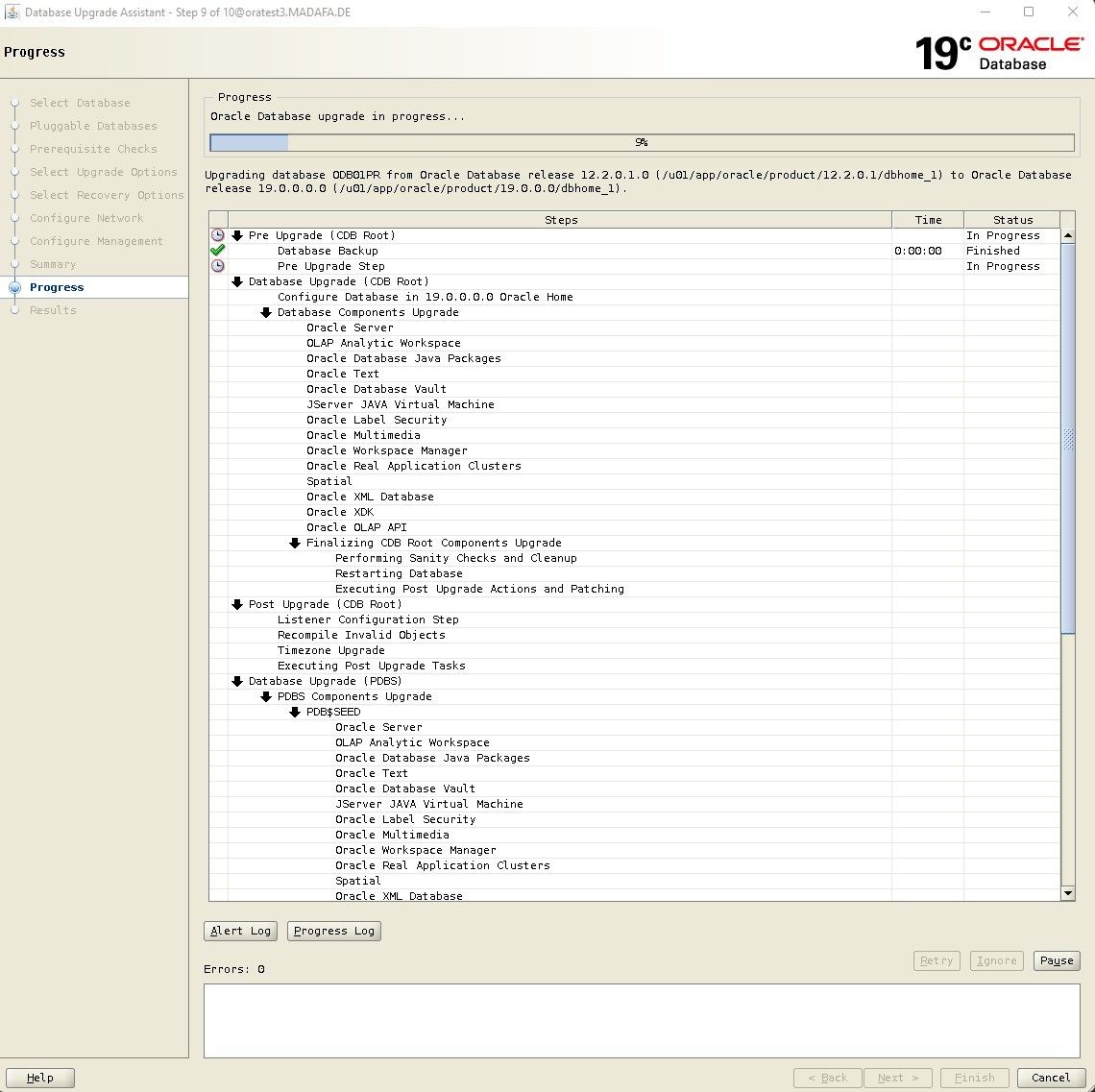Collapse the Database Upgrade (PDBS) arrow

237,682
